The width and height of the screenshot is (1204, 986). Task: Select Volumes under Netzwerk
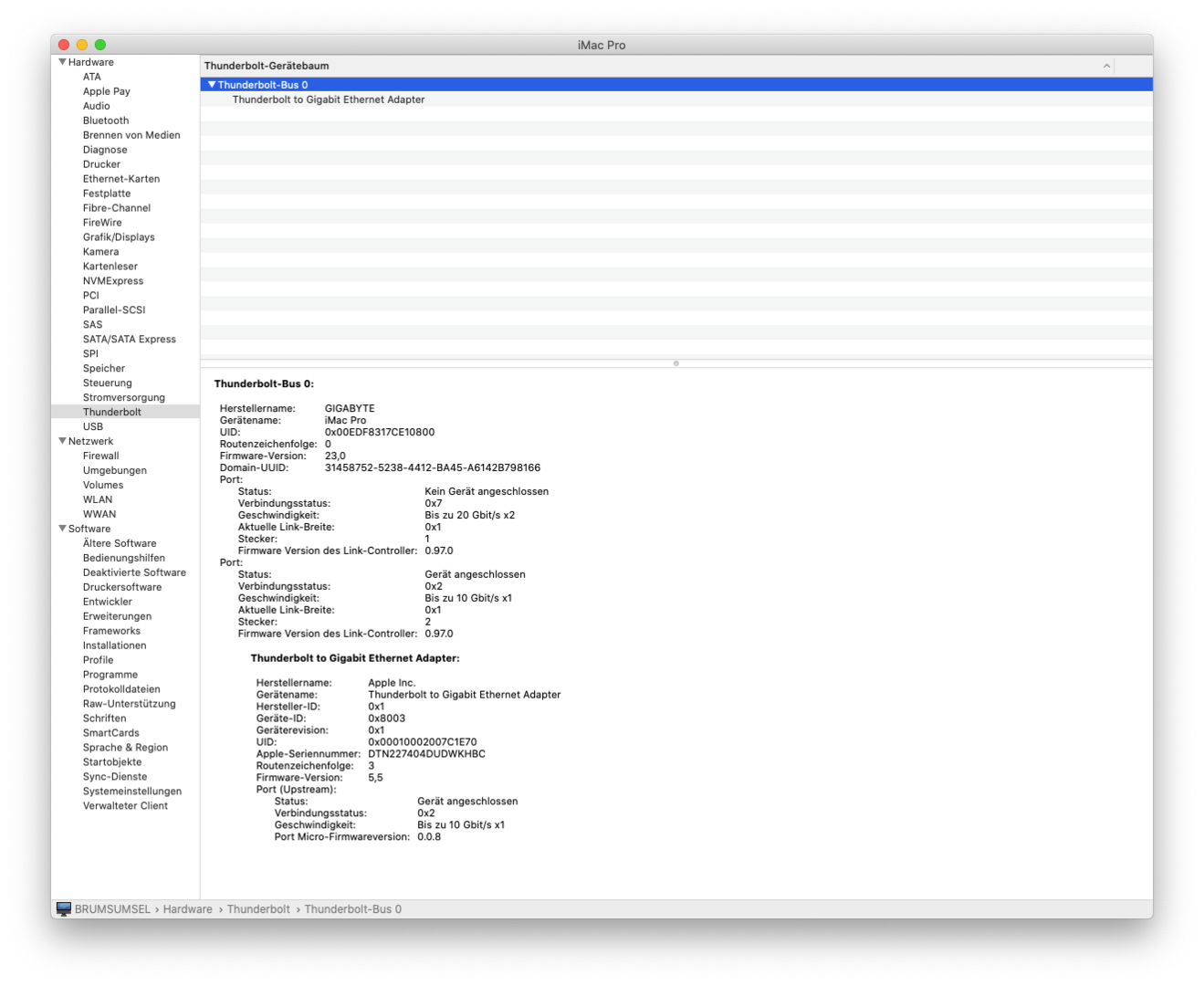[103, 485]
